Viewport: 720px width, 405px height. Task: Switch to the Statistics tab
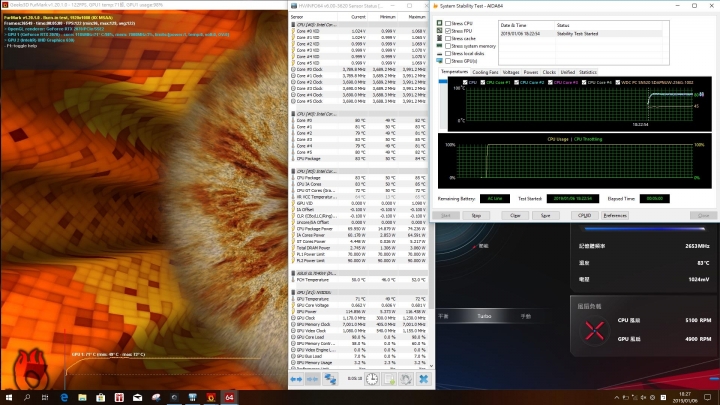[588, 72]
